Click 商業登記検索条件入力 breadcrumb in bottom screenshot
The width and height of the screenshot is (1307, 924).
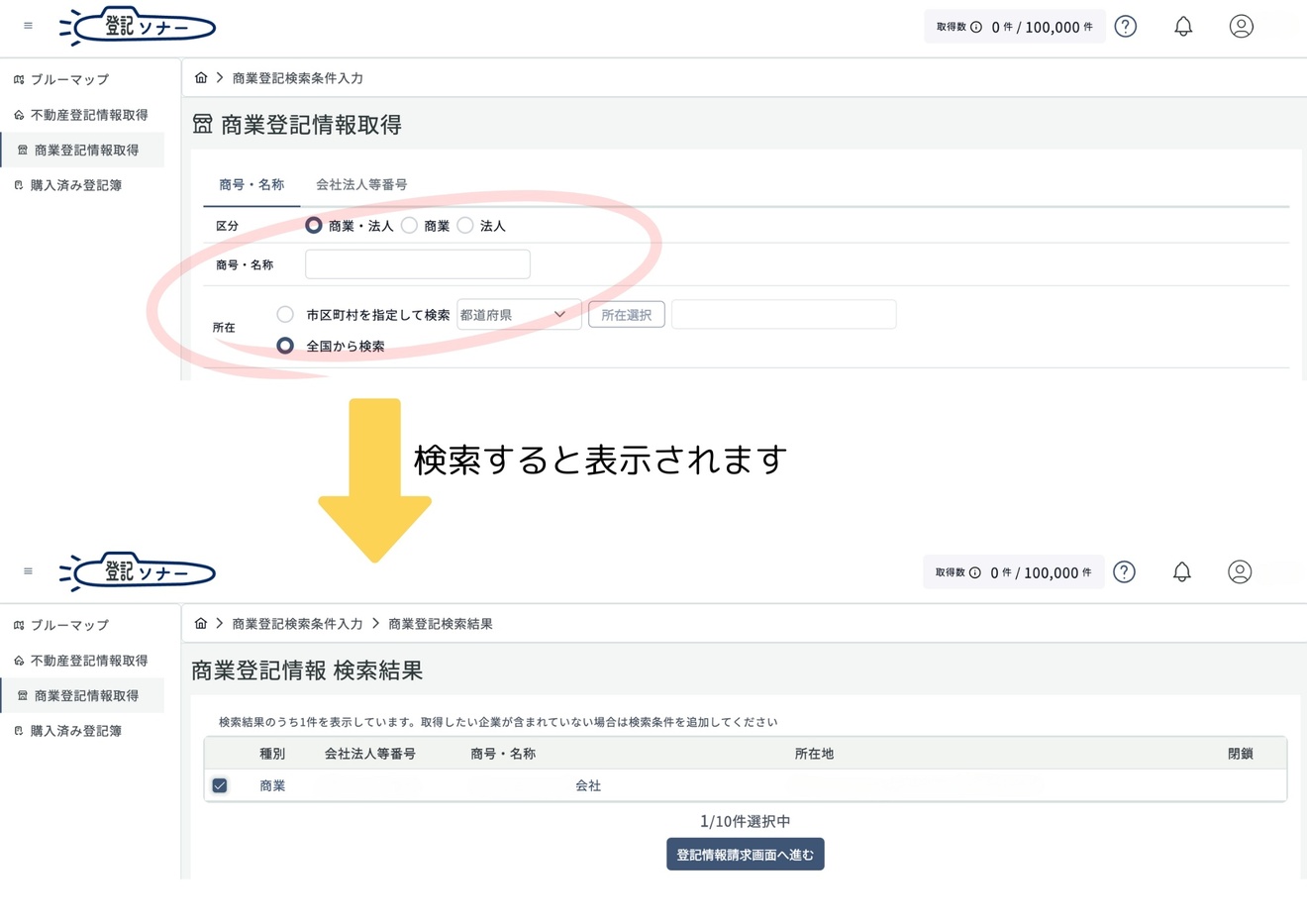[297, 624]
